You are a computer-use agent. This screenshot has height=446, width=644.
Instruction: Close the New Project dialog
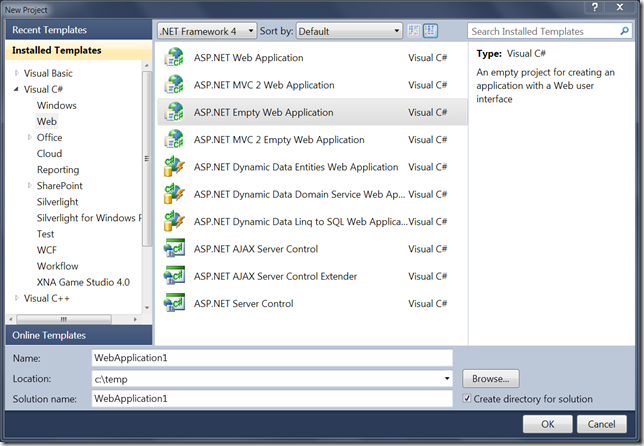coord(620,7)
